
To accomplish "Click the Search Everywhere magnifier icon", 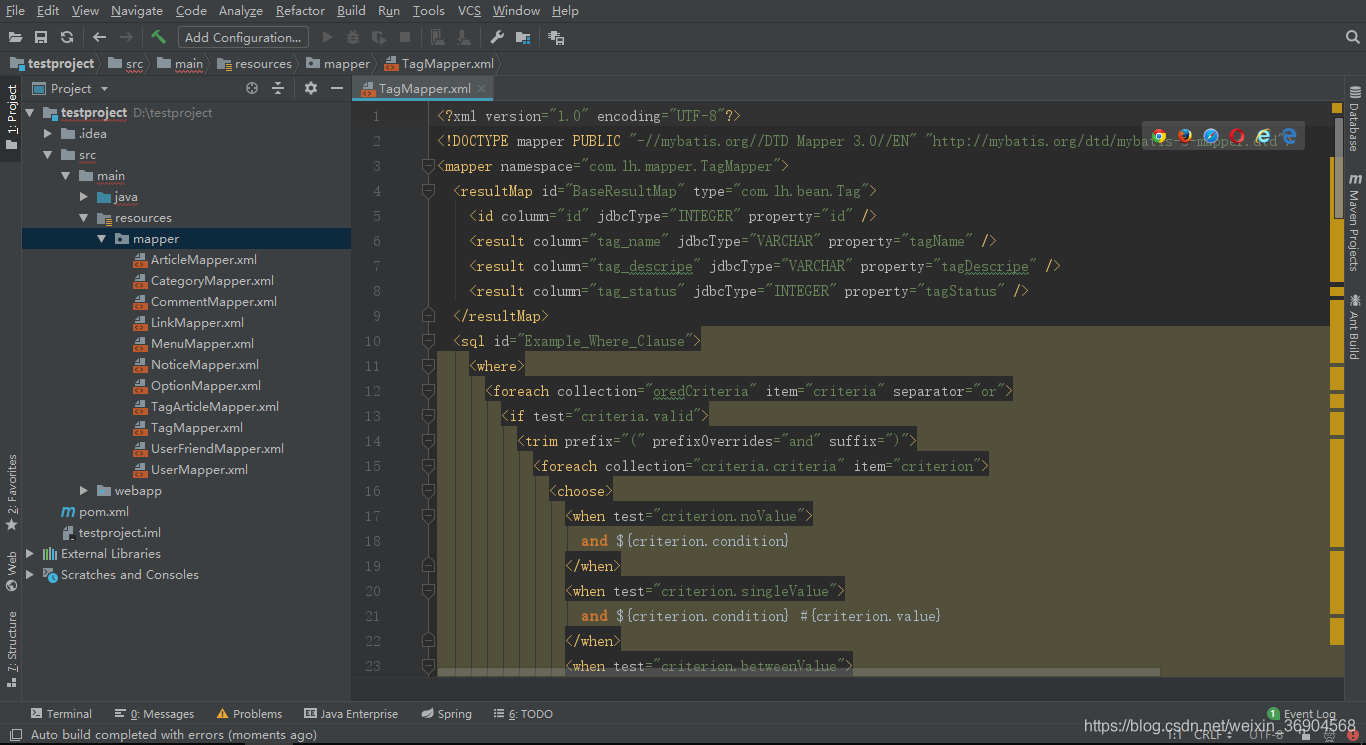I will click(1352, 37).
